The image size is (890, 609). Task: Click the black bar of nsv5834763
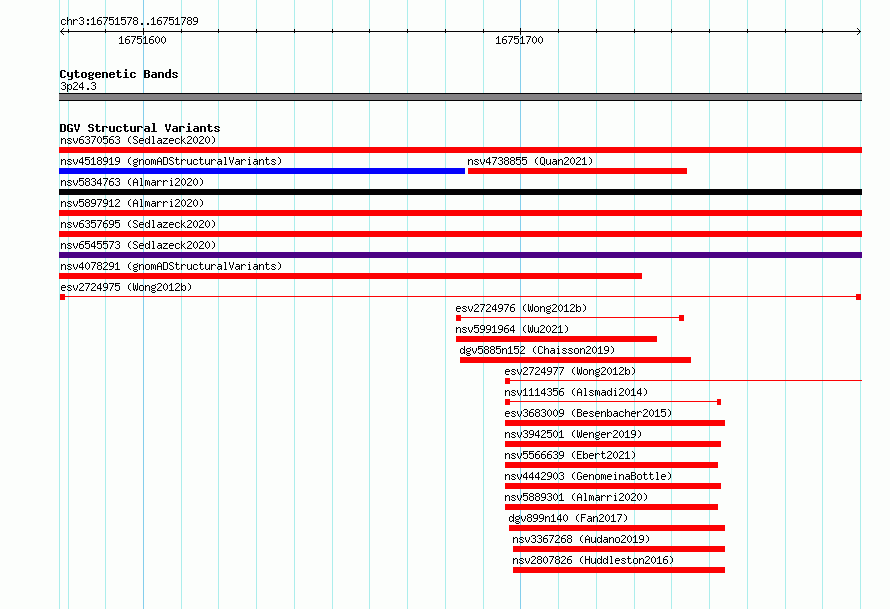pyautogui.click(x=460, y=192)
